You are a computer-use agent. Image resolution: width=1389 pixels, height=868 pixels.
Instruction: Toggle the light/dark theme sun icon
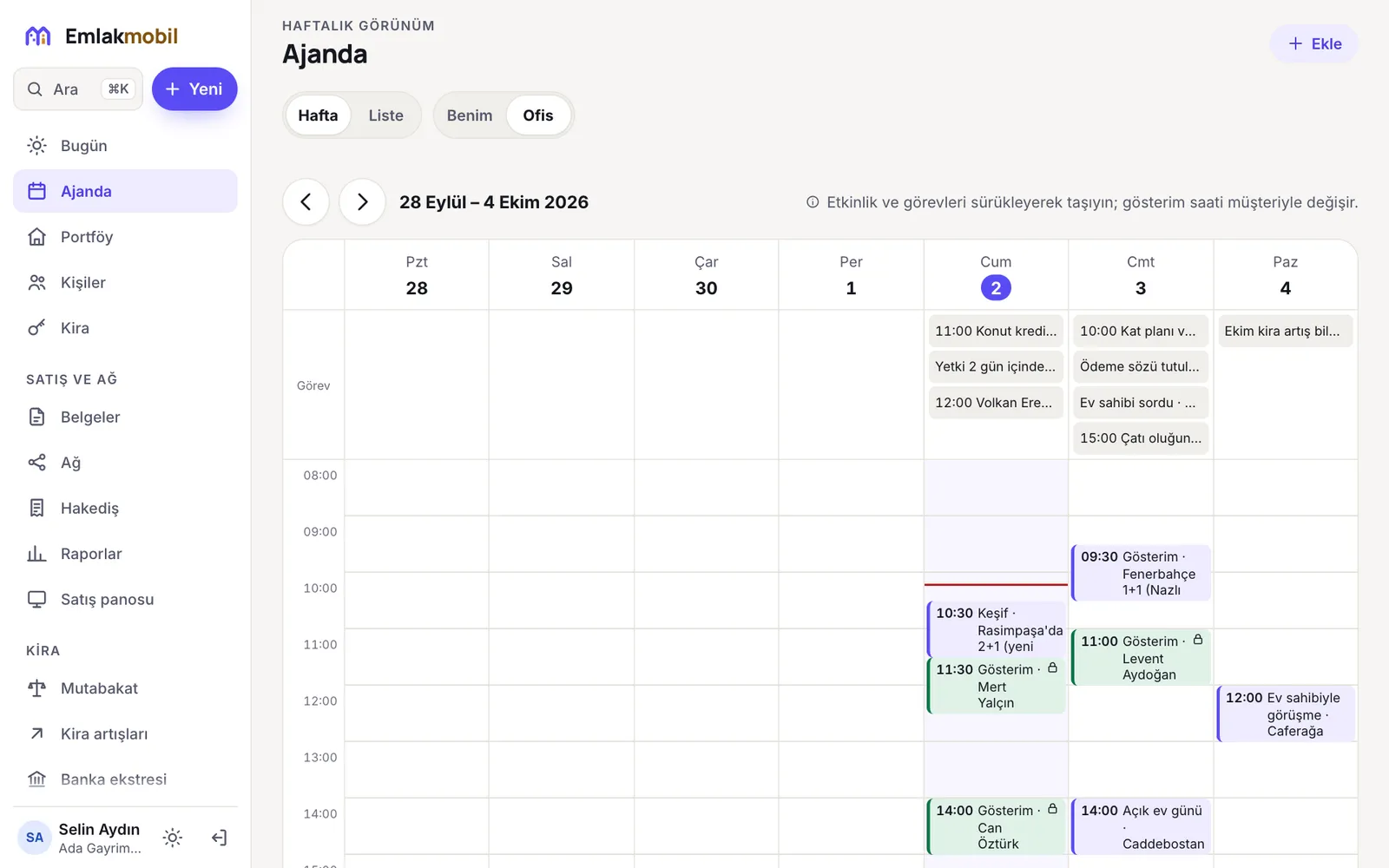[173, 838]
